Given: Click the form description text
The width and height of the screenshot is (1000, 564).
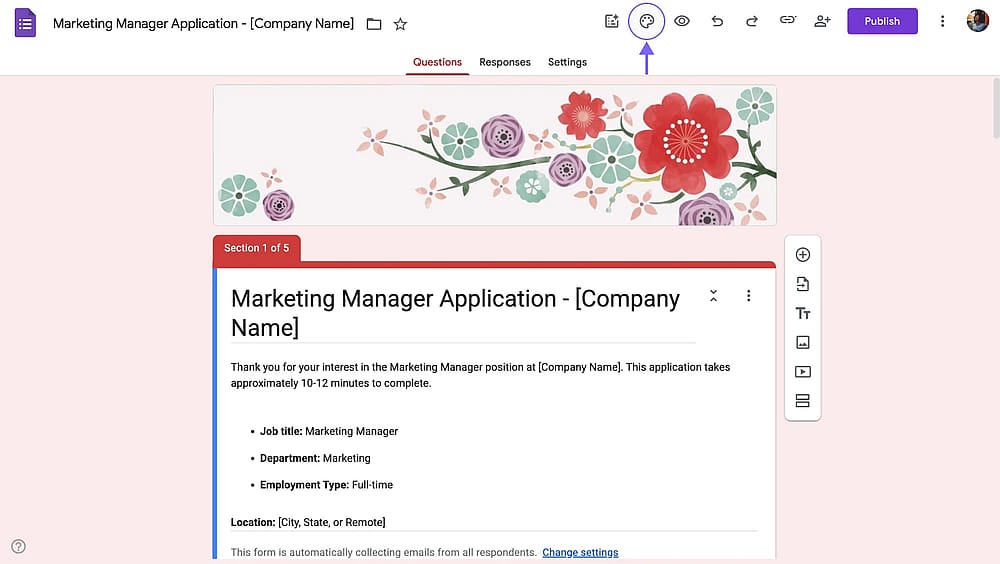Looking at the screenshot, I should 480,375.
